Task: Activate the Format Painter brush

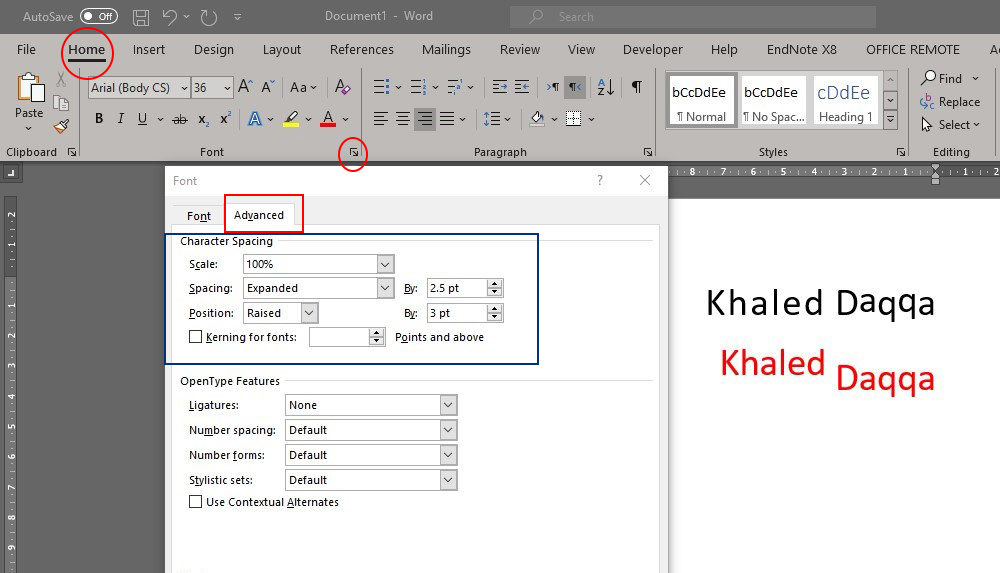Action: click(x=61, y=126)
